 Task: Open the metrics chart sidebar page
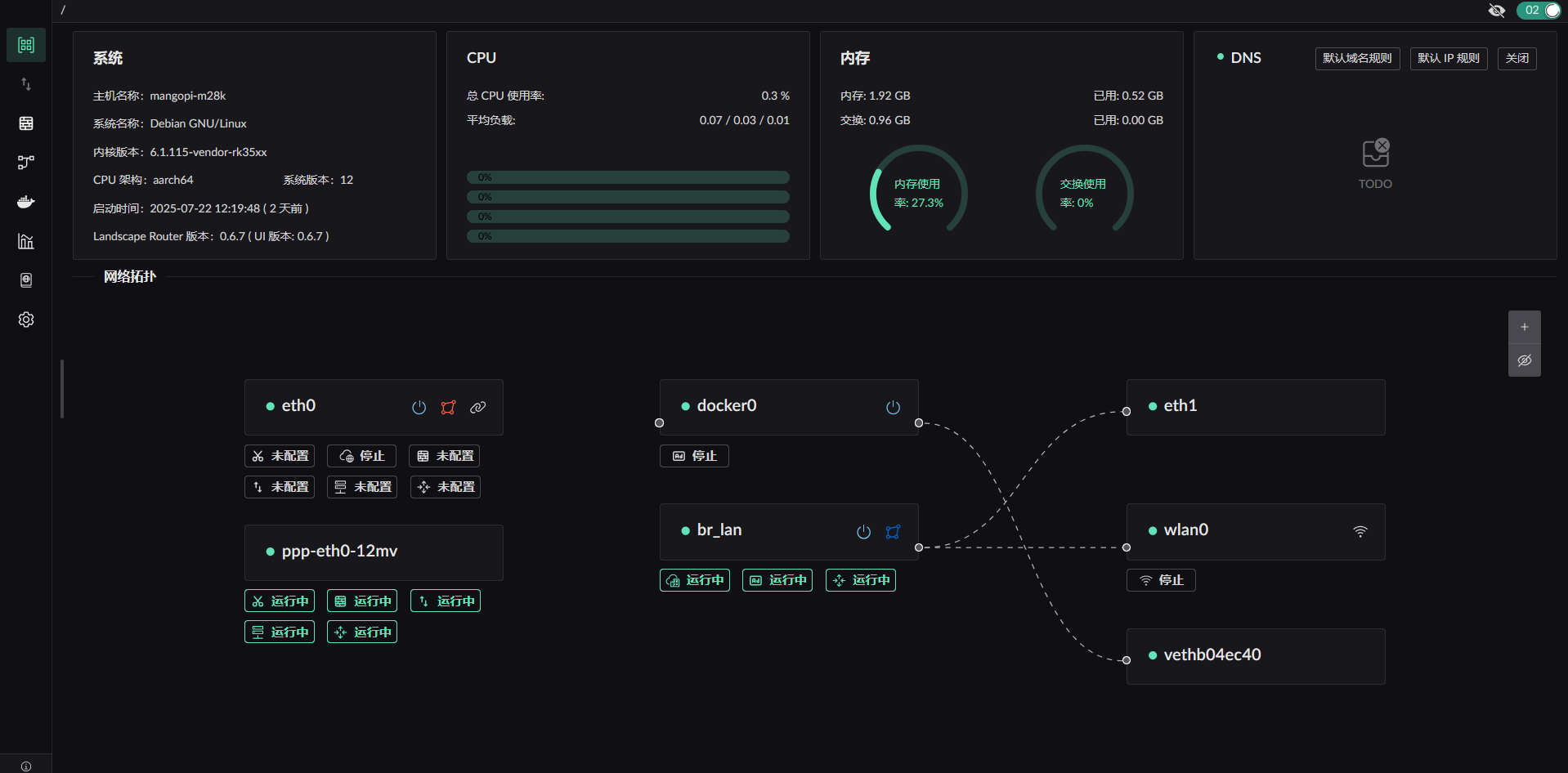(x=26, y=241)
